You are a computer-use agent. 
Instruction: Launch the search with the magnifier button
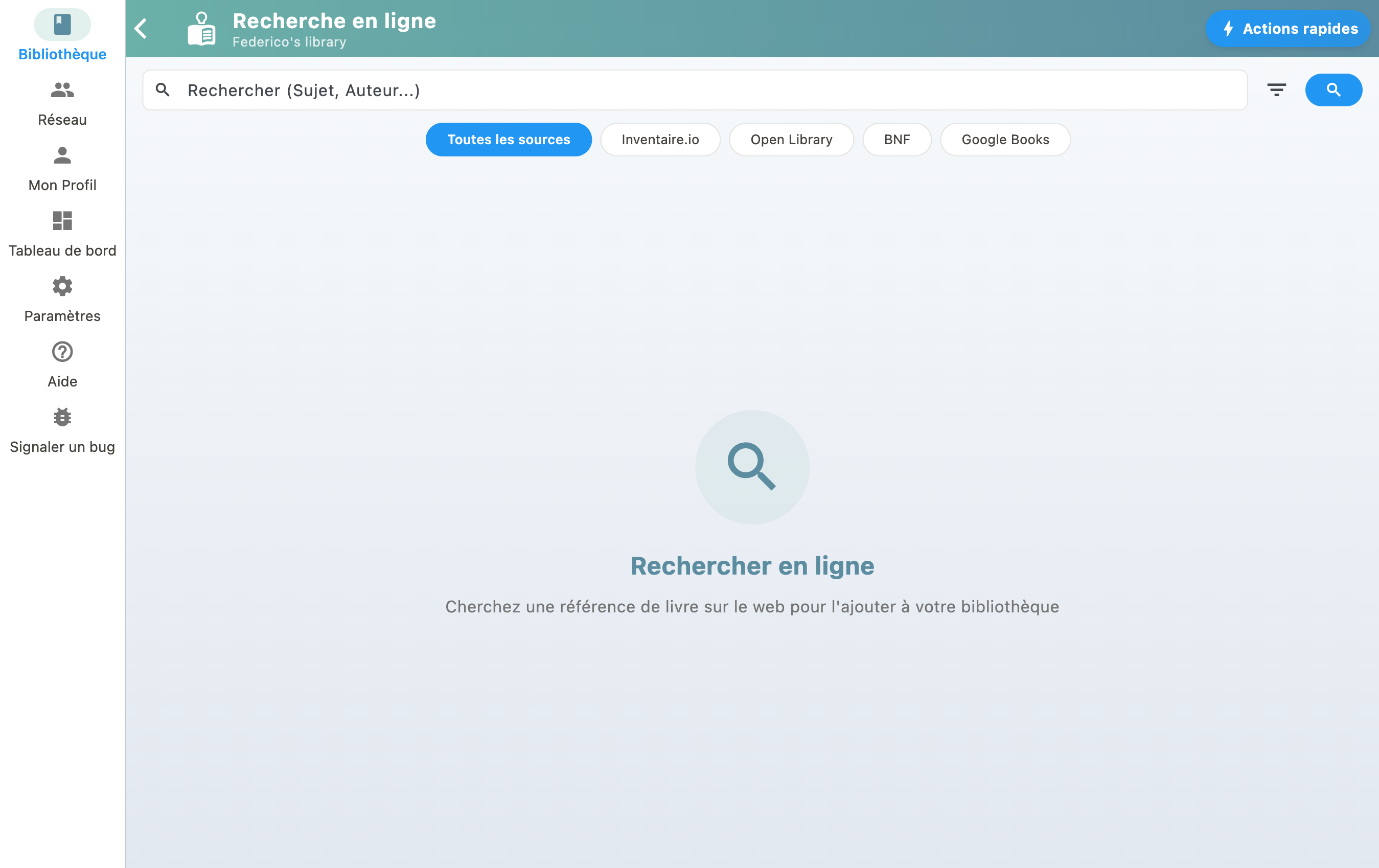(1334, 89)
